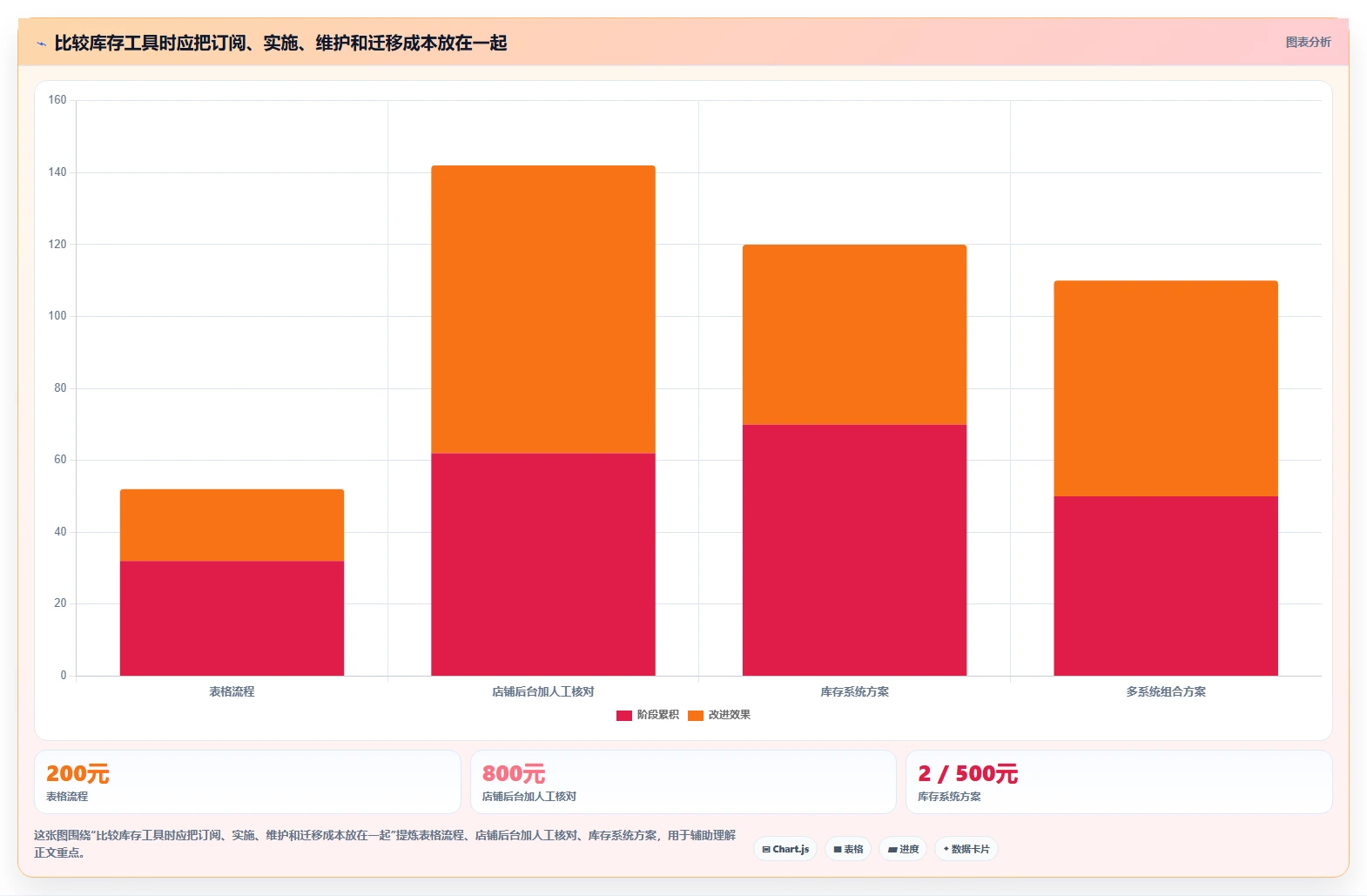Toggle the 改进效果 legend item

(x=719, y=715)
